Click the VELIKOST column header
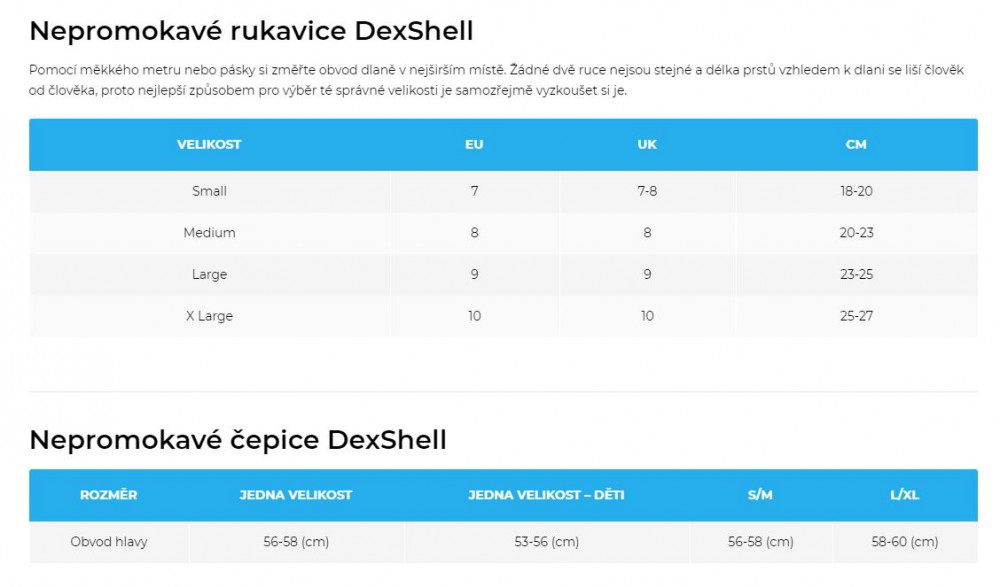Image resolution: width=1000 pixels, height=587 pixels. click(x=209, y=145)
